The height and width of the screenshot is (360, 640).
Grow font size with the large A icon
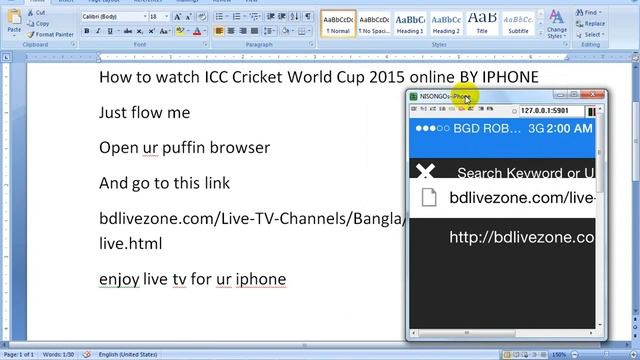point(177,17)
